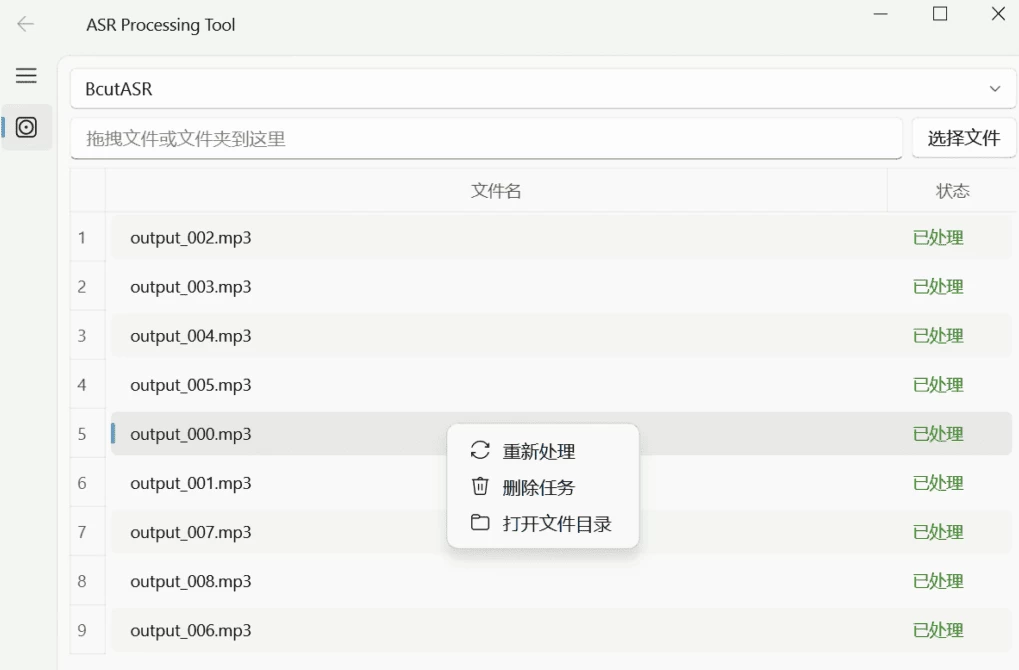Expand the BcutASR dropdown chevron
The width and height of the screenshot is (1019, 670).
pos(995,89)
